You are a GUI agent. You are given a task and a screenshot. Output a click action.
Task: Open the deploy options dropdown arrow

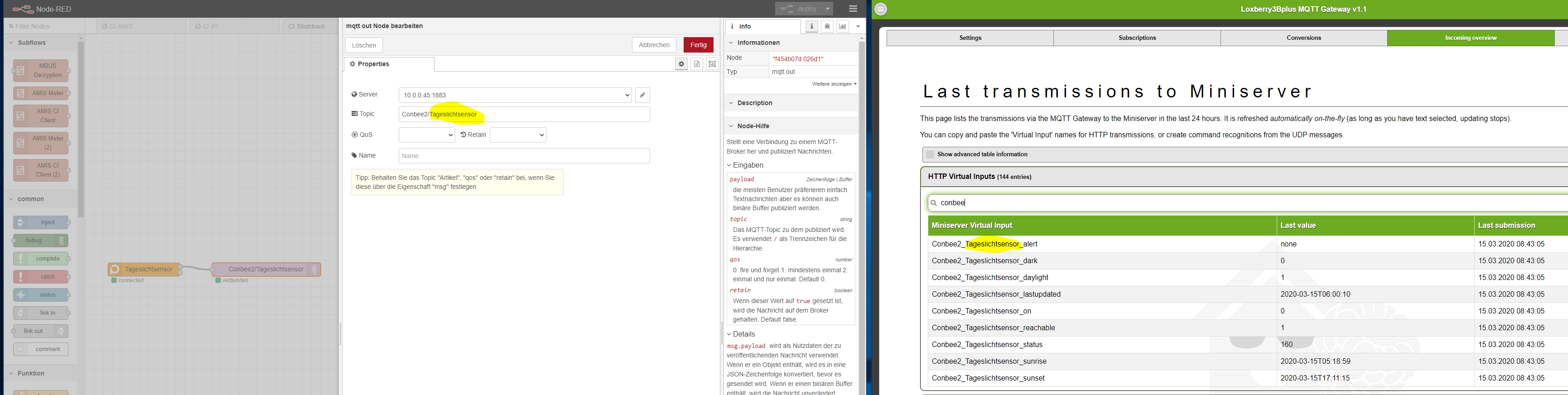pos(828,9)
